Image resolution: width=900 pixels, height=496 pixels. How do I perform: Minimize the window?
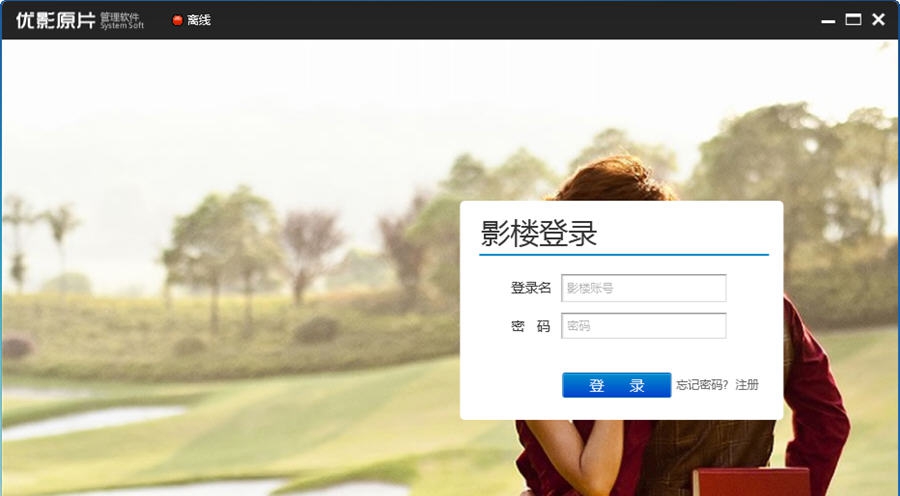[x=828, y=21]
